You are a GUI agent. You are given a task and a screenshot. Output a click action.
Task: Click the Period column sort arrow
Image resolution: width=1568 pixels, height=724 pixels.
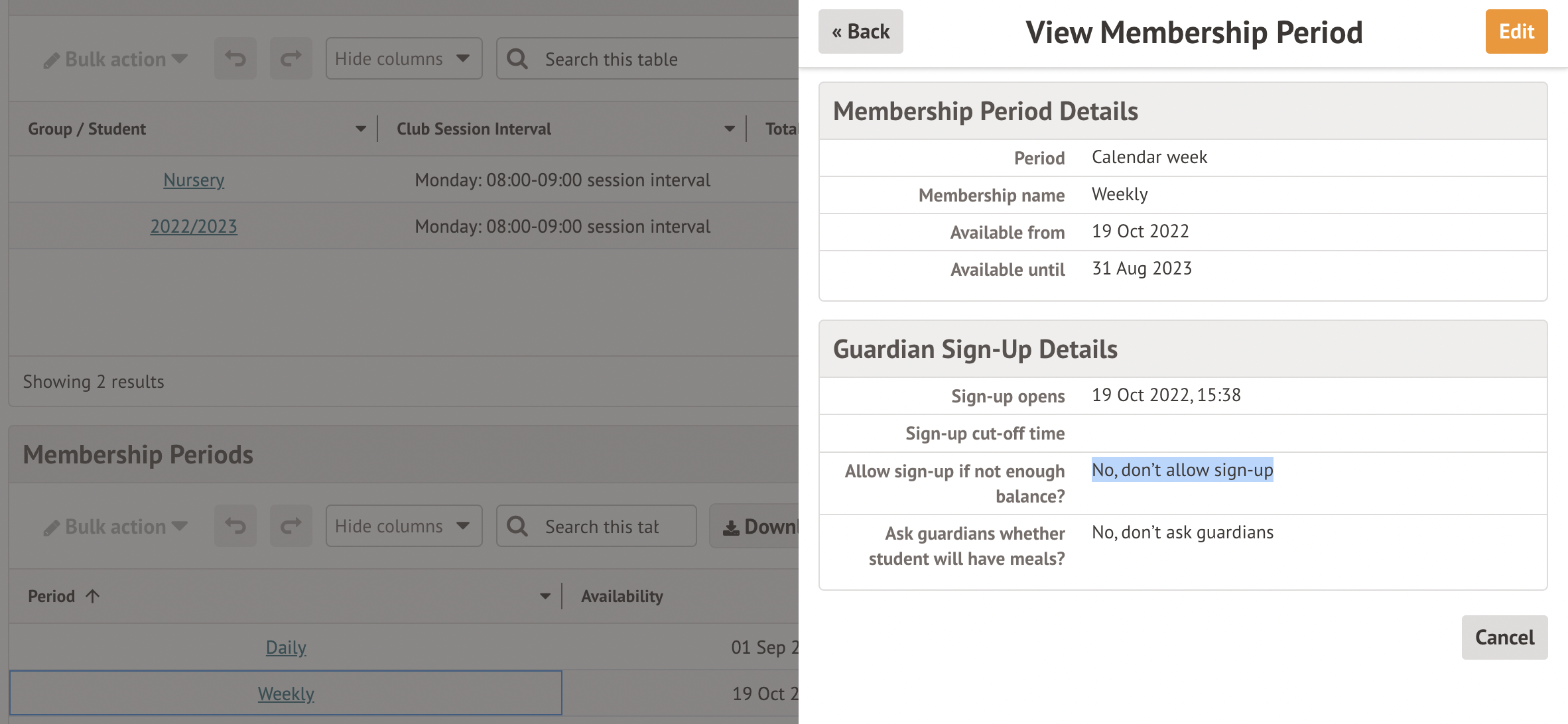click(93, 596)
